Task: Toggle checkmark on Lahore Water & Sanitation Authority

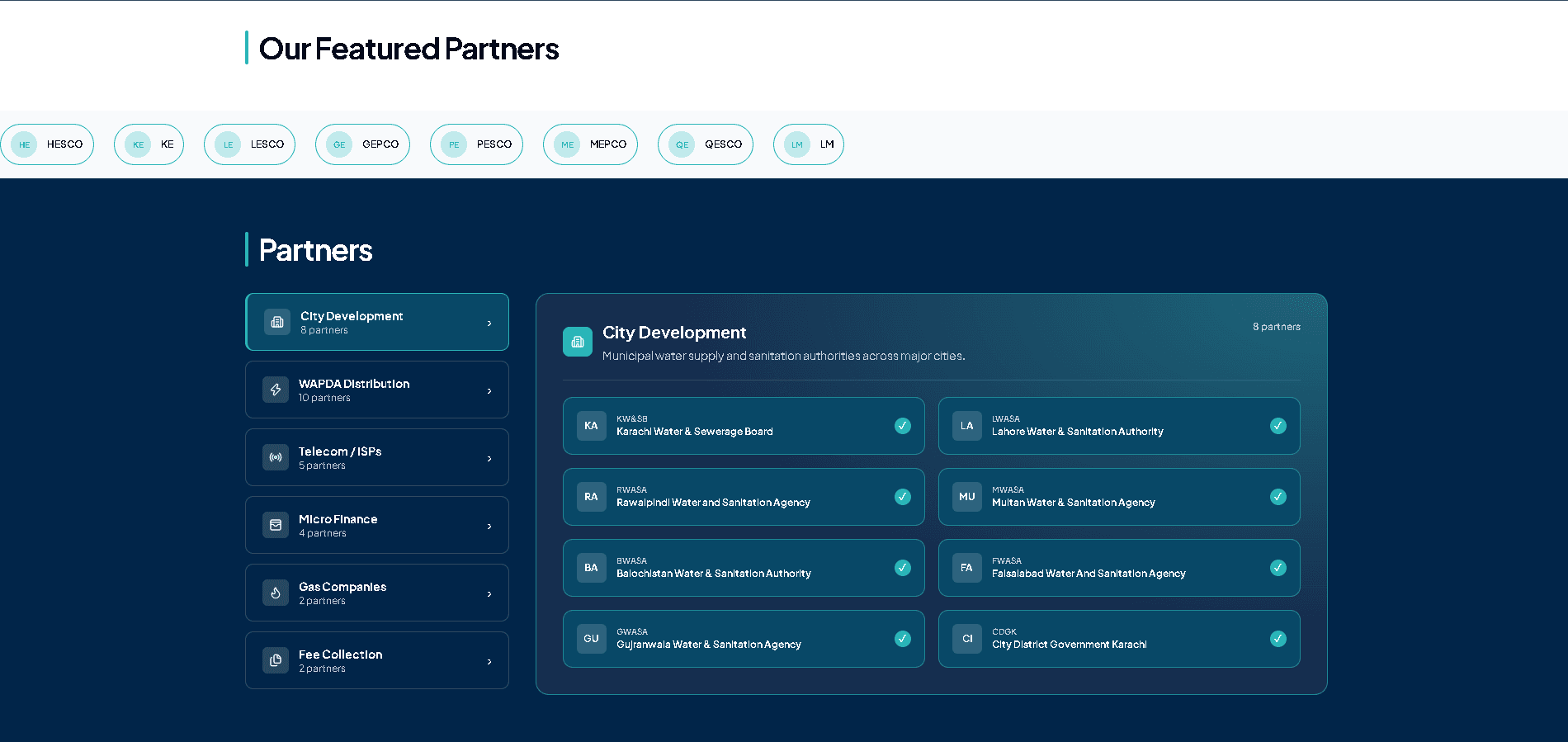Action: coord(1278,426)
